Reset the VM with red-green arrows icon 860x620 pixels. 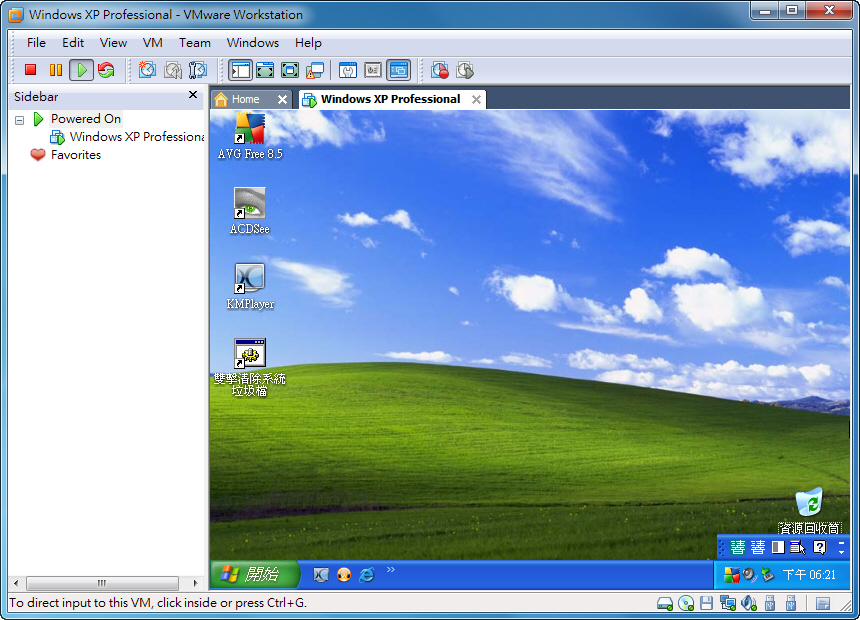coord(106,70)
